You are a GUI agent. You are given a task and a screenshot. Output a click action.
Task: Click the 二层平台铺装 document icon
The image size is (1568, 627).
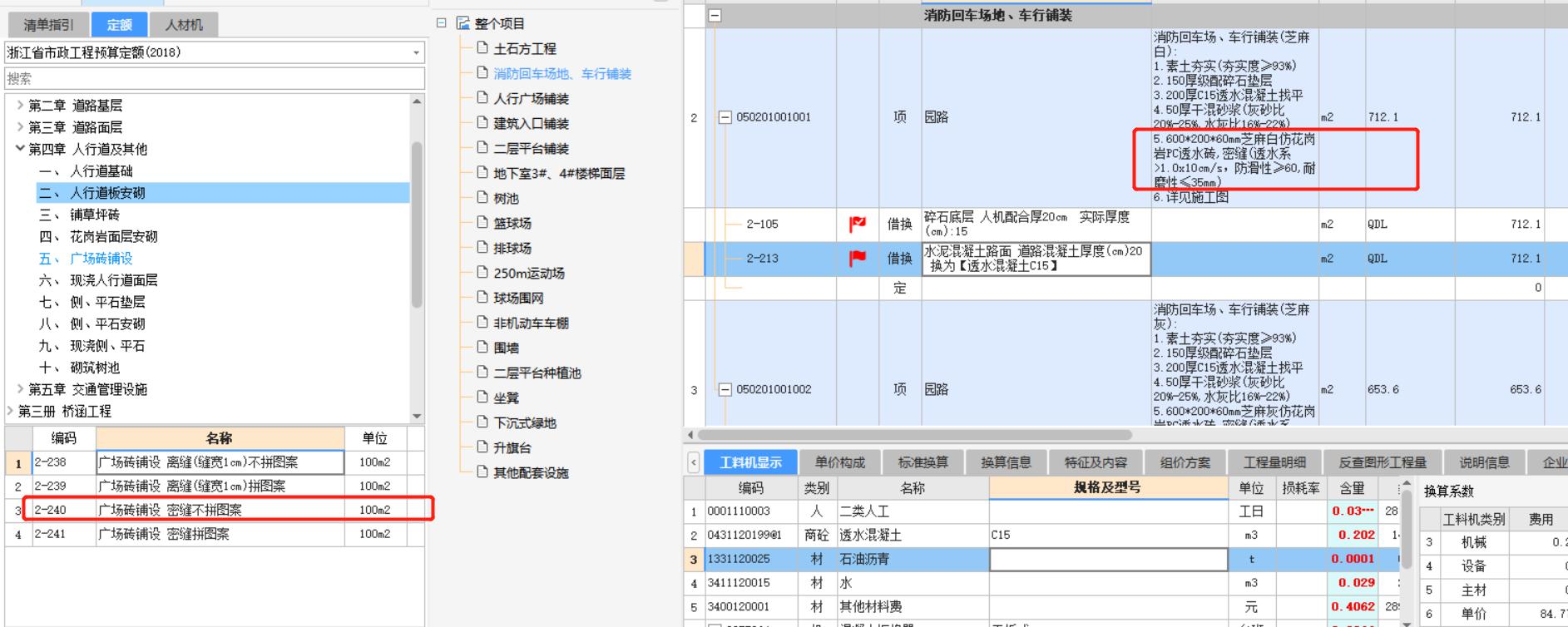click(x=482, y=148)
